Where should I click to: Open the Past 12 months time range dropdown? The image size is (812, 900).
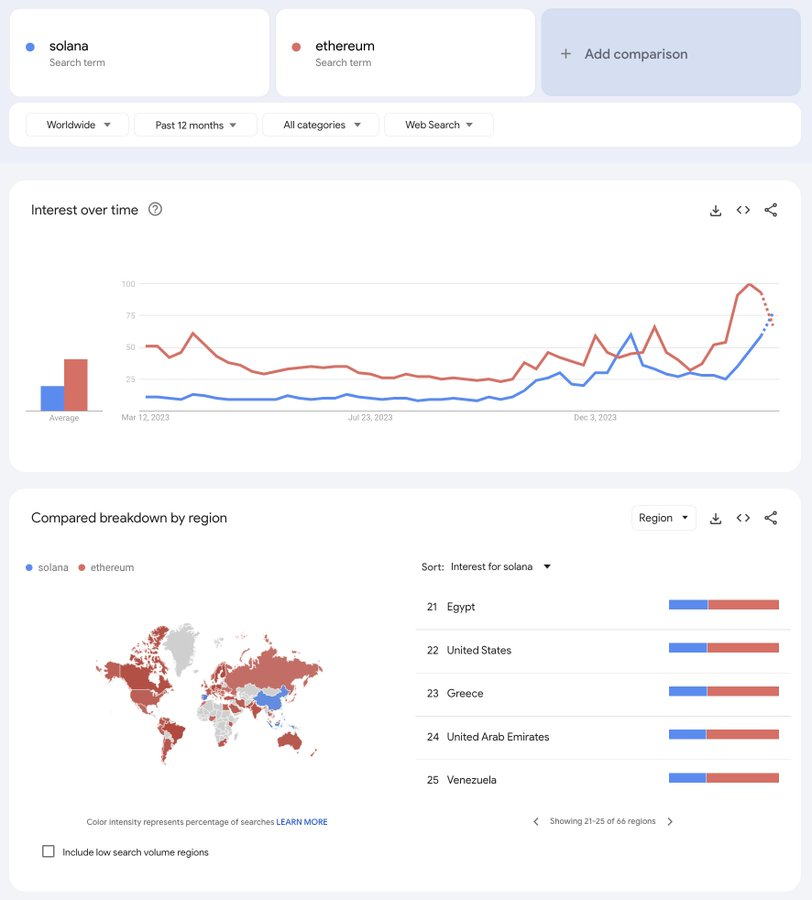[196, 125]
